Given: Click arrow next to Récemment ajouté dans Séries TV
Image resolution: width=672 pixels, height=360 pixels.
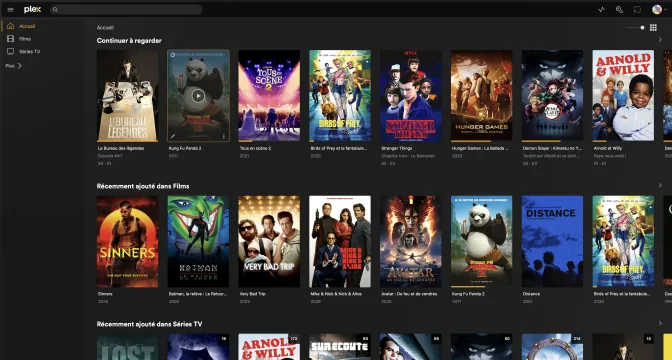Looking at the screenshot, I should tap(660, 324).
